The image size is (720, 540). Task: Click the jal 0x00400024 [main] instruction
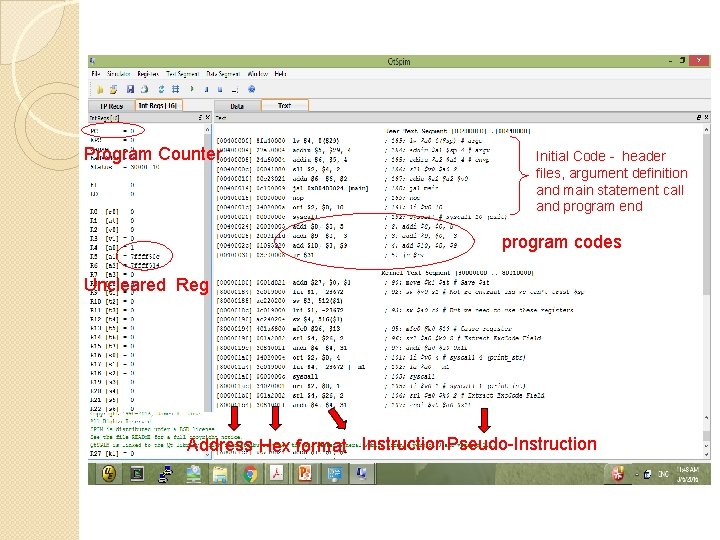click(x=331, y=188)
